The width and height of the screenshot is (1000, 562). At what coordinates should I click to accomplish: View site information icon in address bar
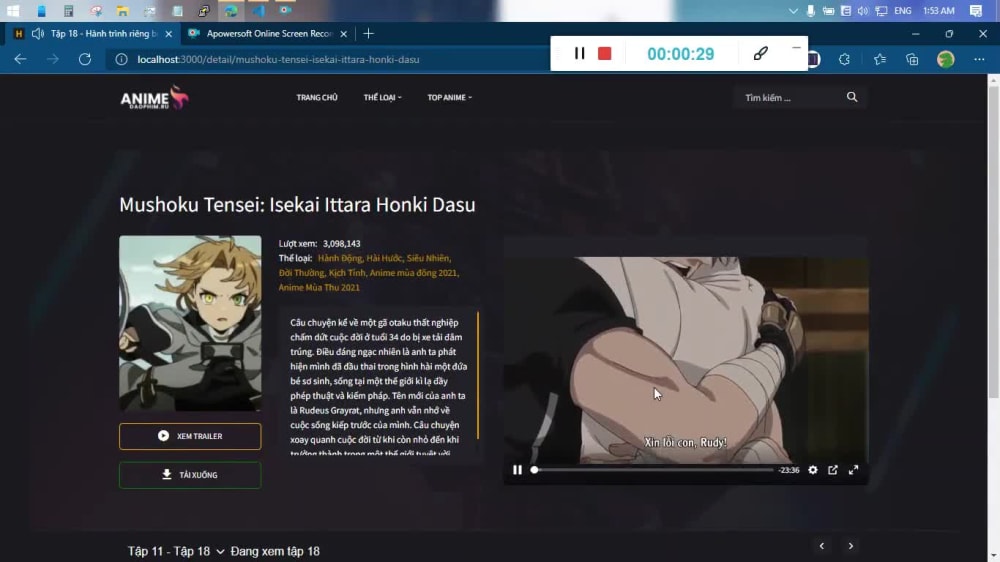(121, 59)
